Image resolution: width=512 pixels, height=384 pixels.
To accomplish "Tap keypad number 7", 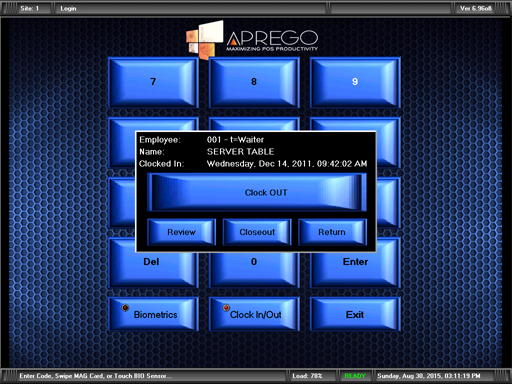I will click(153, 82).
